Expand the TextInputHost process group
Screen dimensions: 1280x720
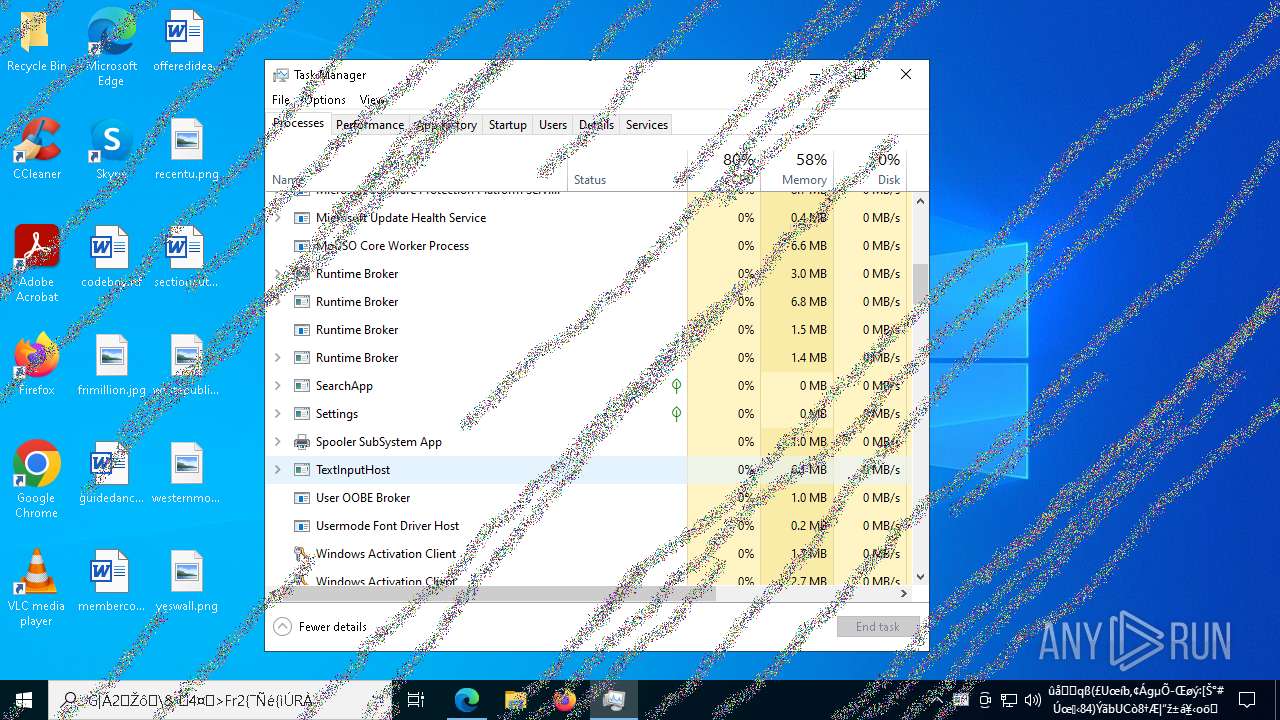[278, 470]
